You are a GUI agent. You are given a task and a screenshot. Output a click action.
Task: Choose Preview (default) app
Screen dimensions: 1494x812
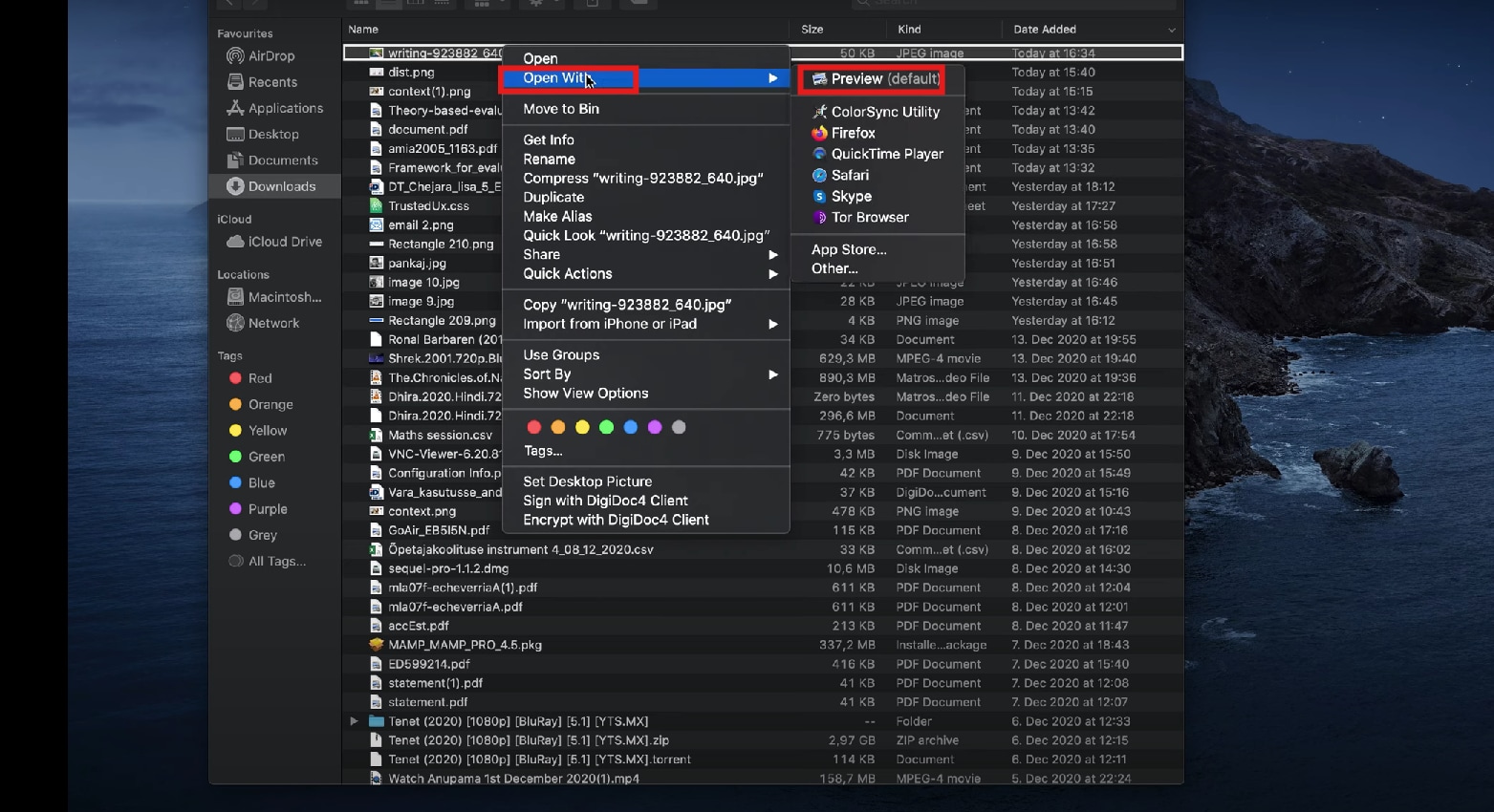pyautogui.click(x=877, y=79)
